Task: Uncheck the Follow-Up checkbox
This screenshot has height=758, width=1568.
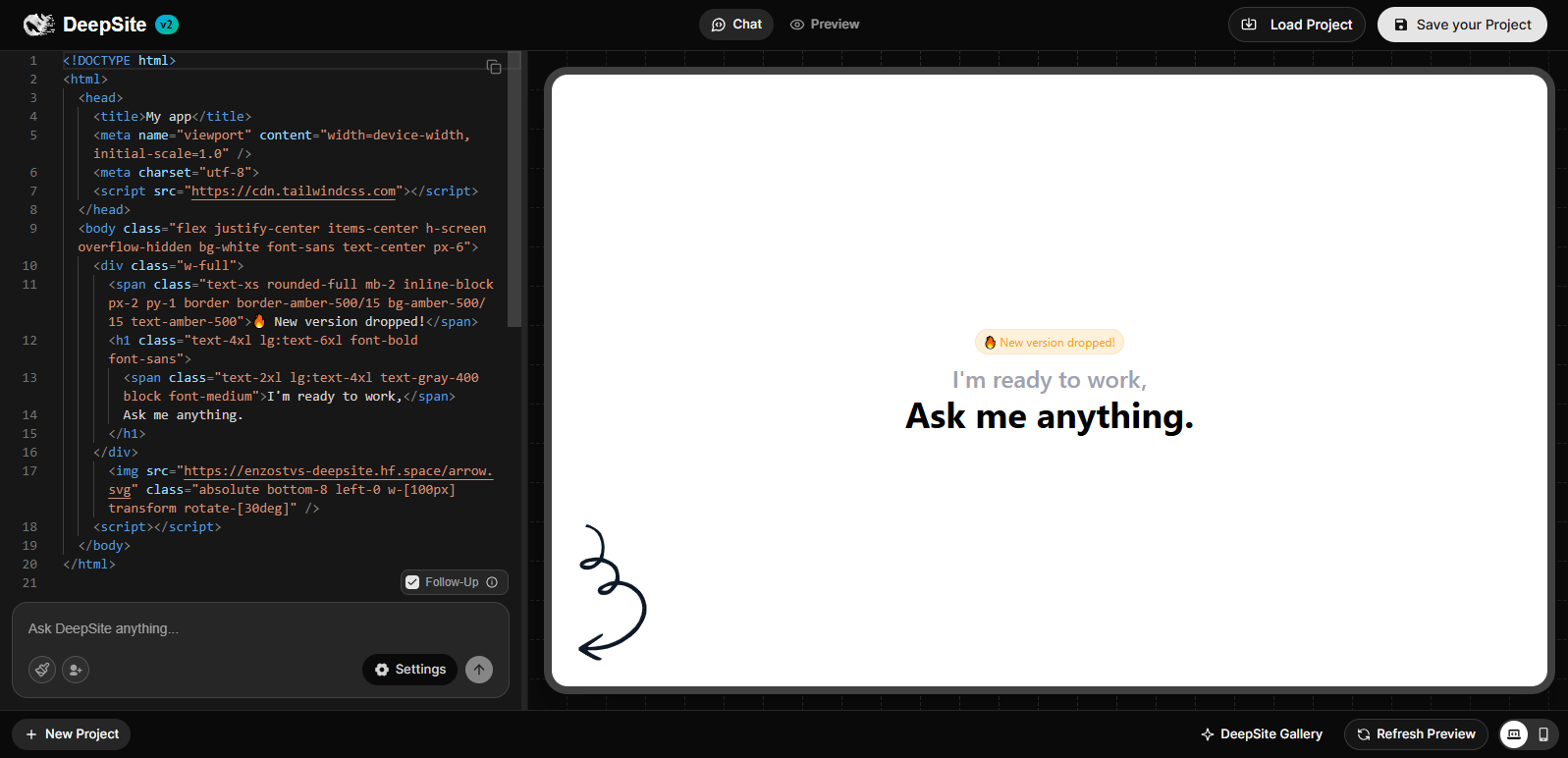Action: [412, 582]
